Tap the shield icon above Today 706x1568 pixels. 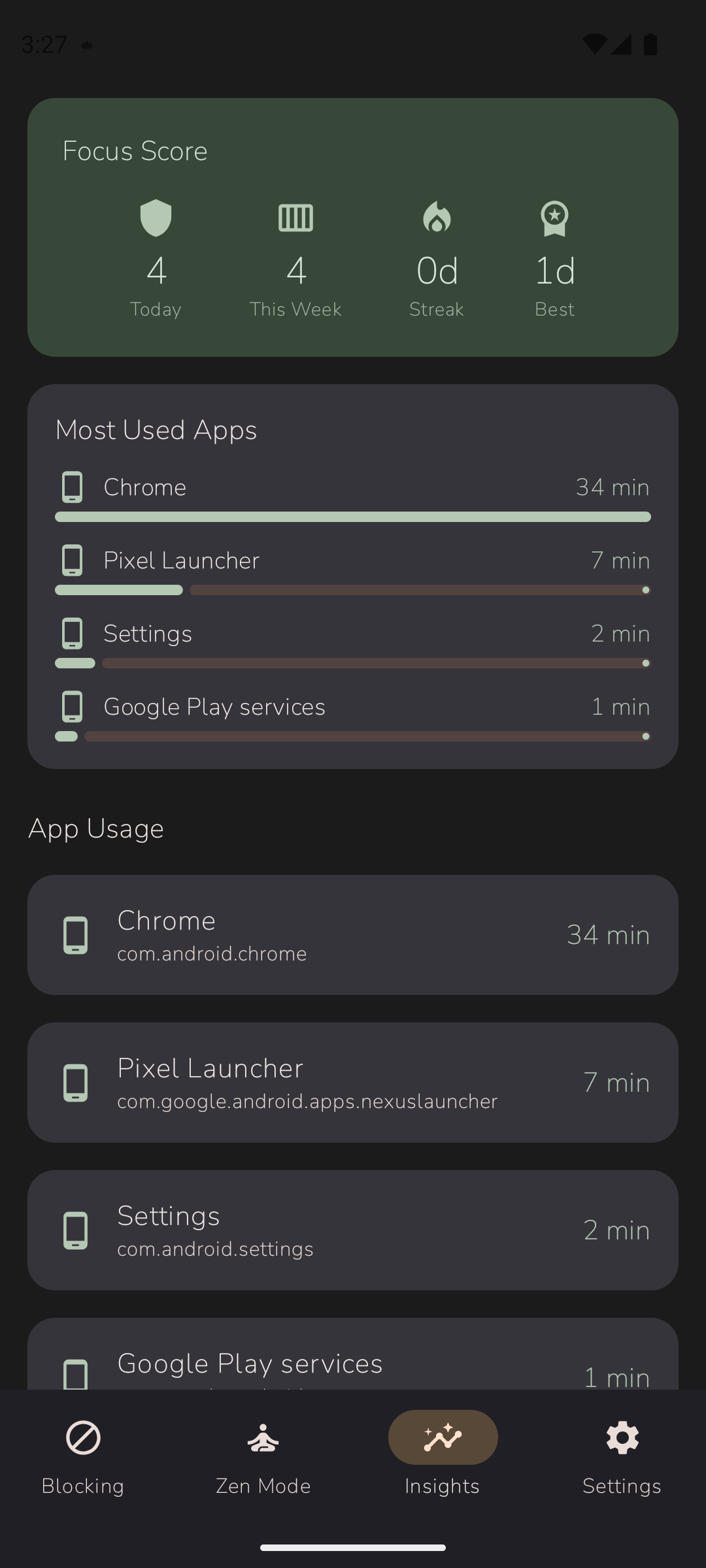pos(156,218)
